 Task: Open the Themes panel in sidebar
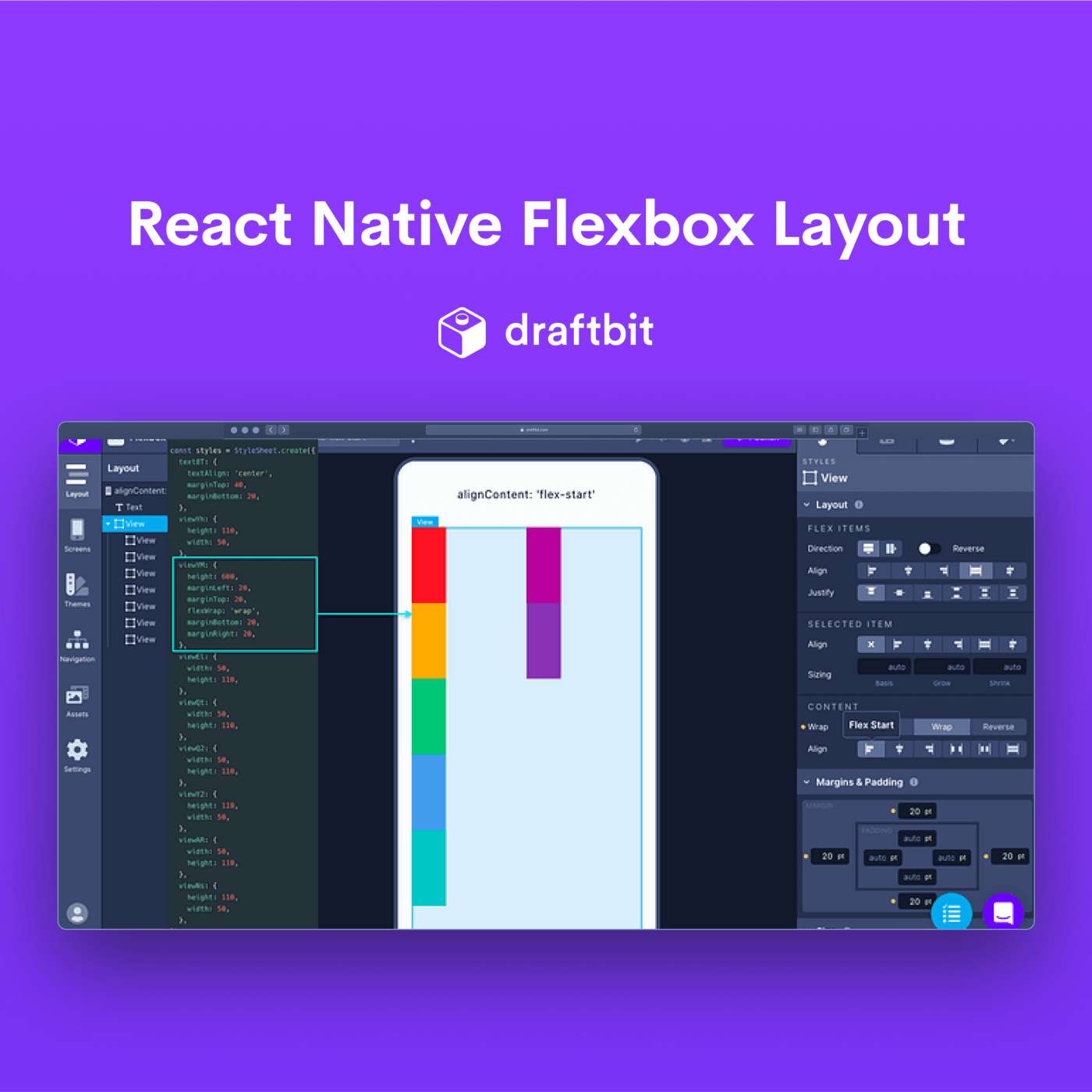[77, 590]
